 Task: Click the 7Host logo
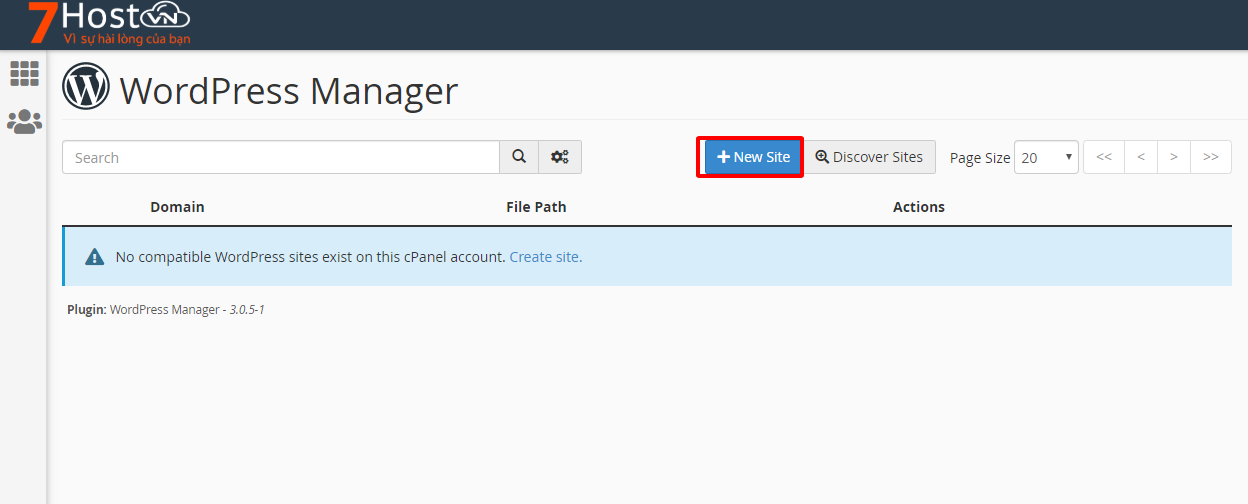(x=109, y=24)
